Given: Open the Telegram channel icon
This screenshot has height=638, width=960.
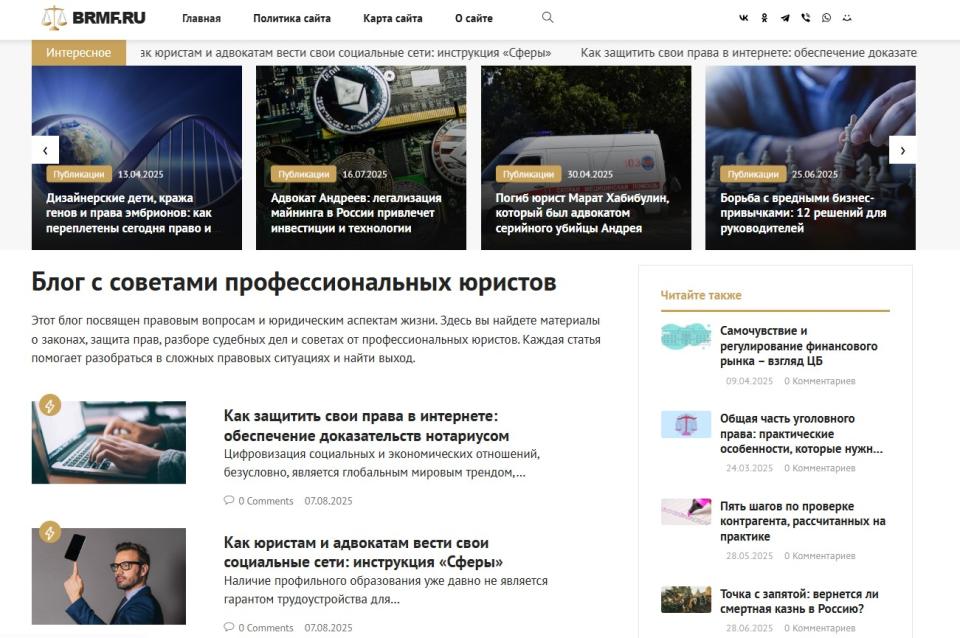Looking at the screenshot, I should click(x=786, y=17).
